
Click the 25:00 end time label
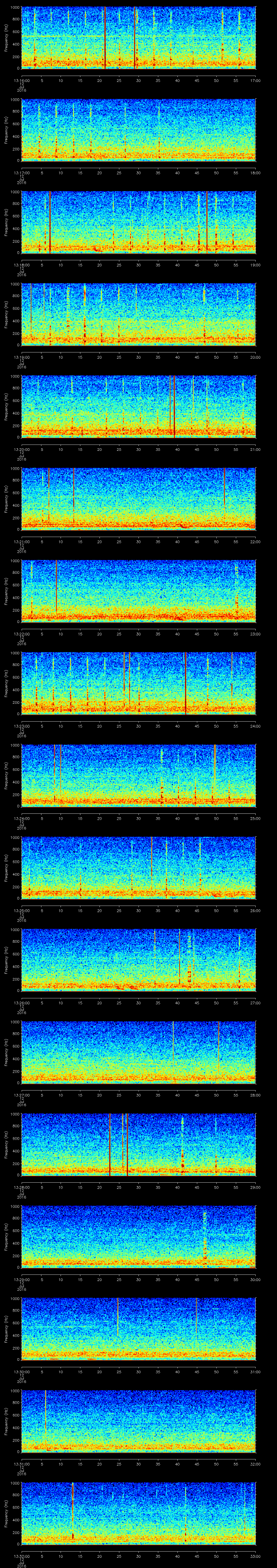256,818
